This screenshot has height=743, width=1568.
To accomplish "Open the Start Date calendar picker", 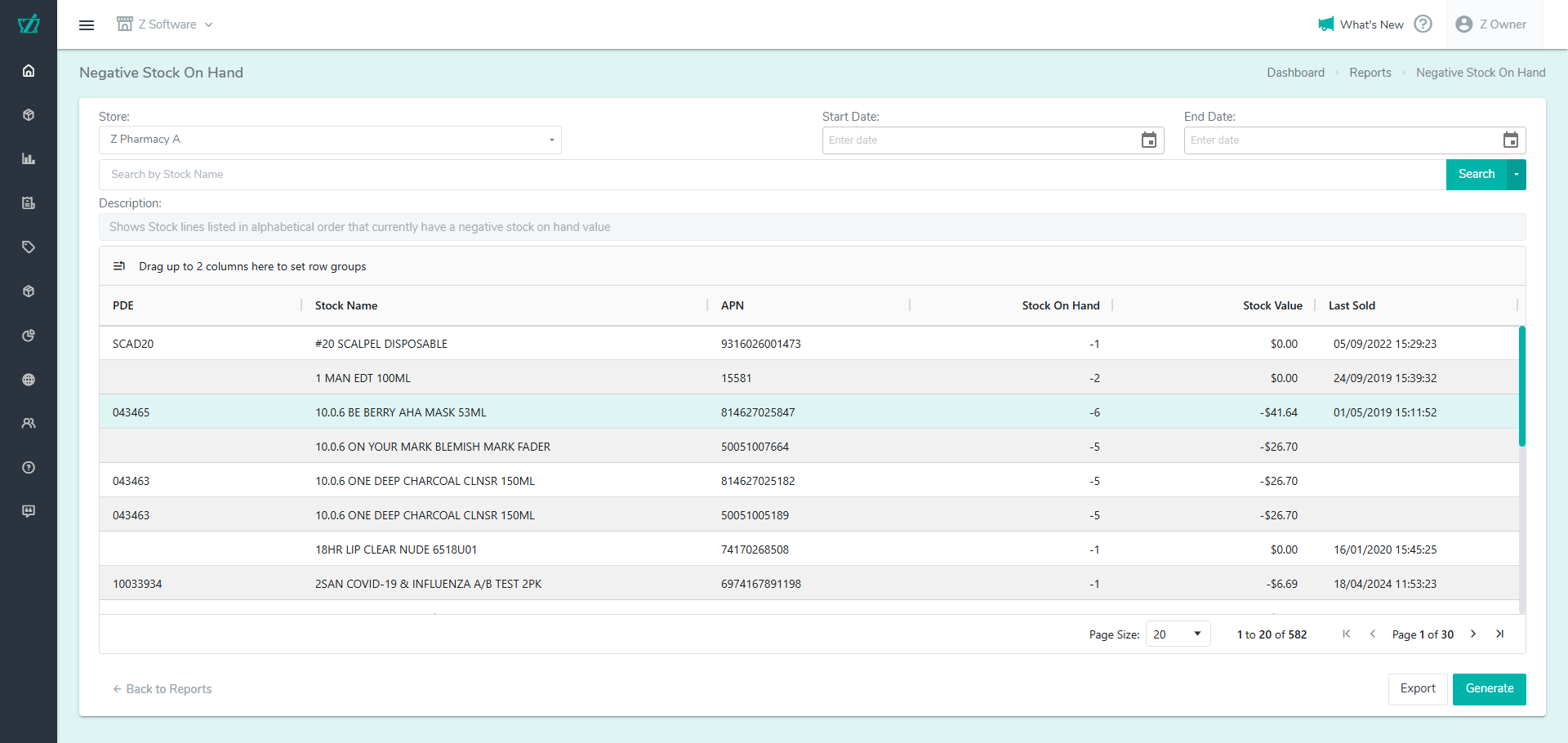I will coord(1148,140).
